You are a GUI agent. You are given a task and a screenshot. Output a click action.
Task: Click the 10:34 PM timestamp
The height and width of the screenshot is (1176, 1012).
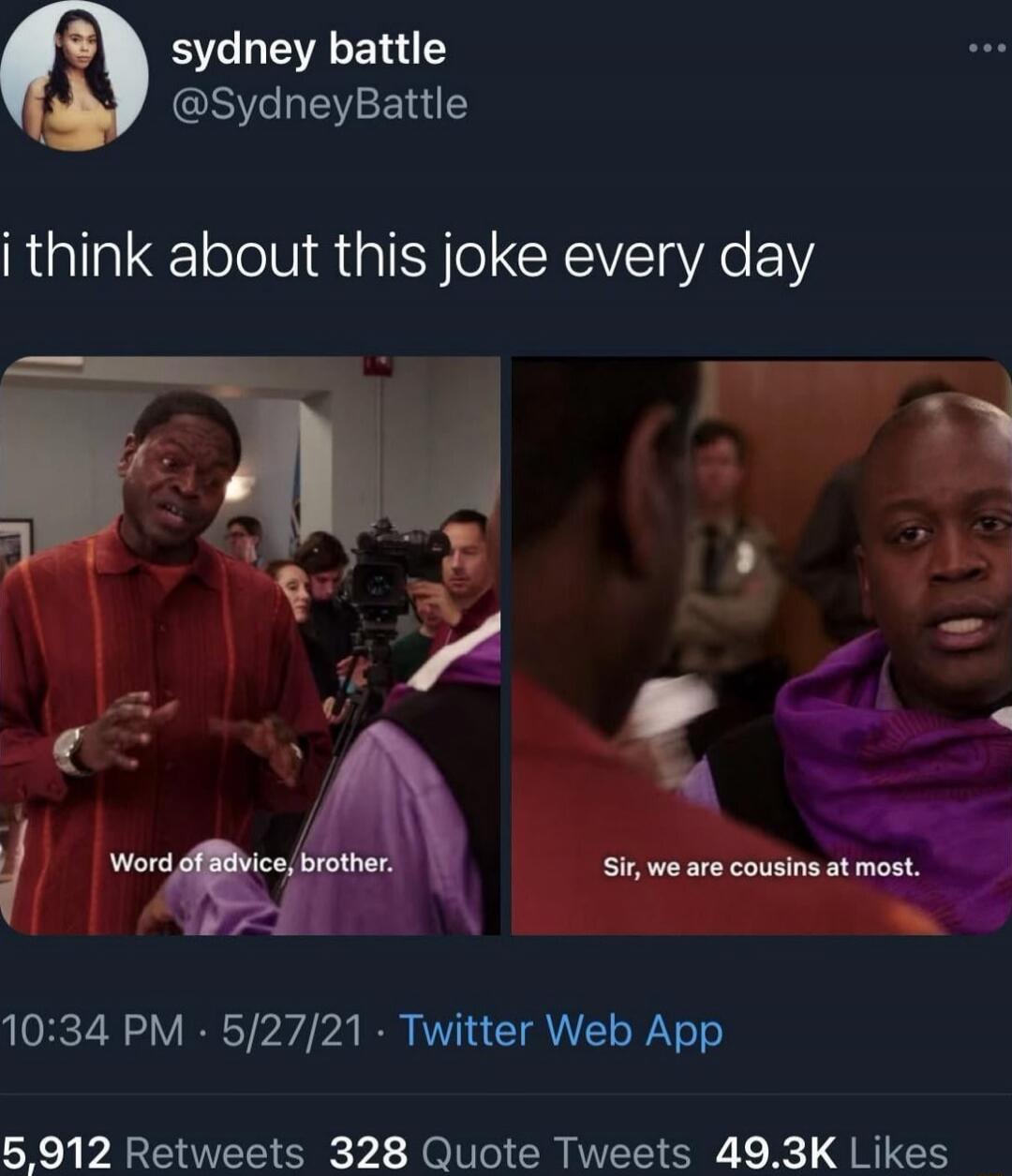[x=93, y=1031]
